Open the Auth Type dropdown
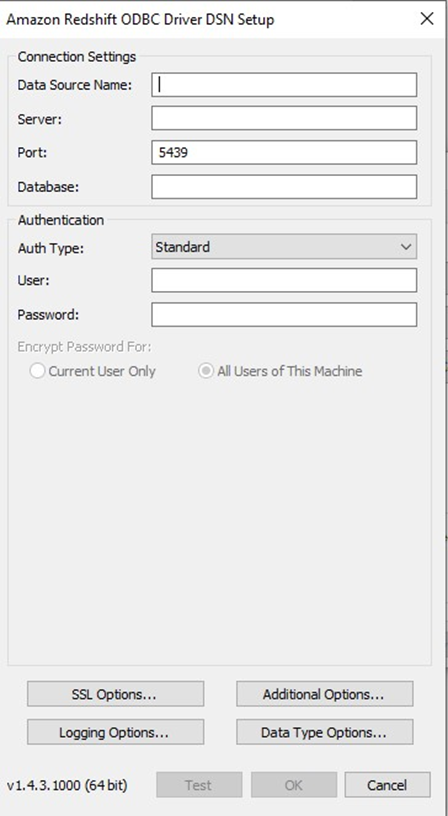This screenshot has height=816, width=448. (284, 247)
